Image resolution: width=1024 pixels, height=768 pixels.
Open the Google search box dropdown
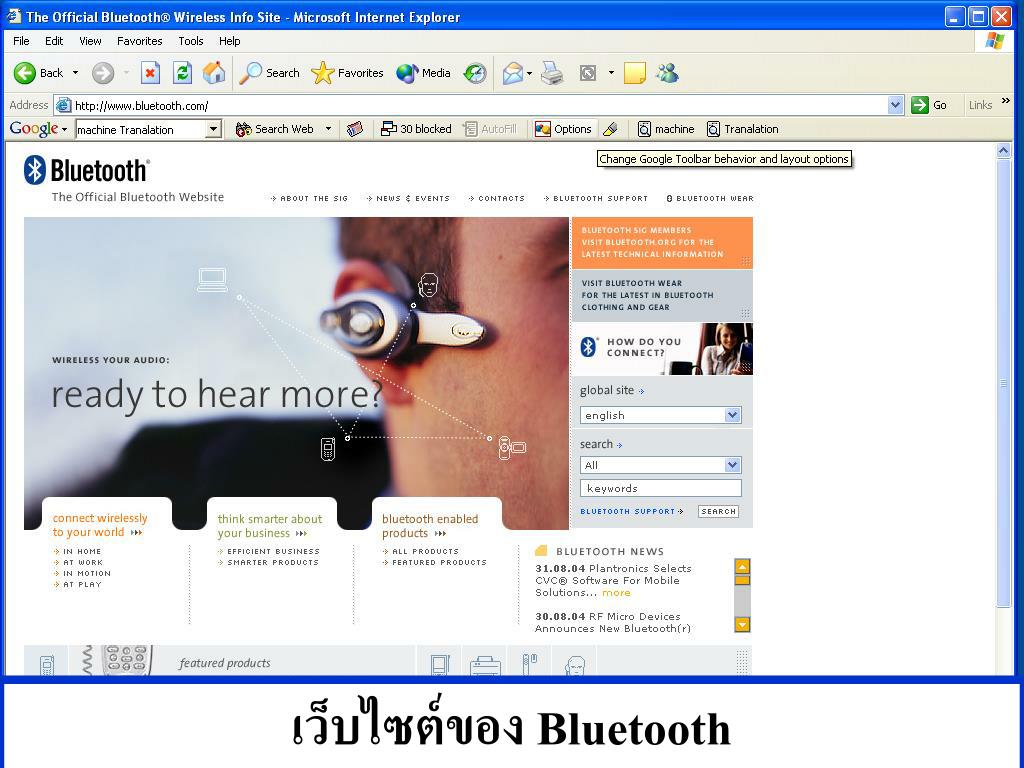pos(213,129)
